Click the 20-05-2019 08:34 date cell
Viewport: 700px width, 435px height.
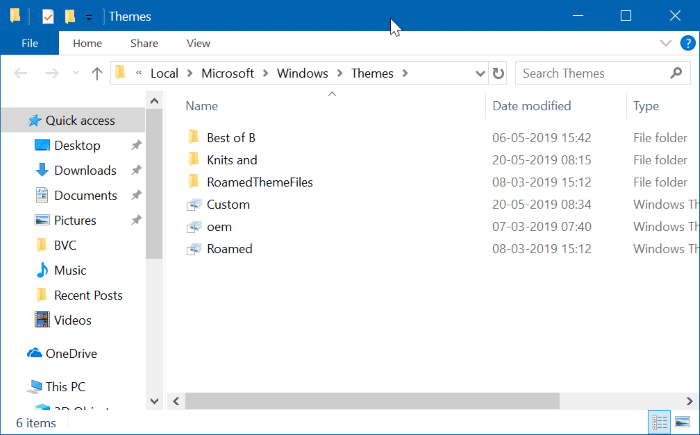click(x=542, y=205)
